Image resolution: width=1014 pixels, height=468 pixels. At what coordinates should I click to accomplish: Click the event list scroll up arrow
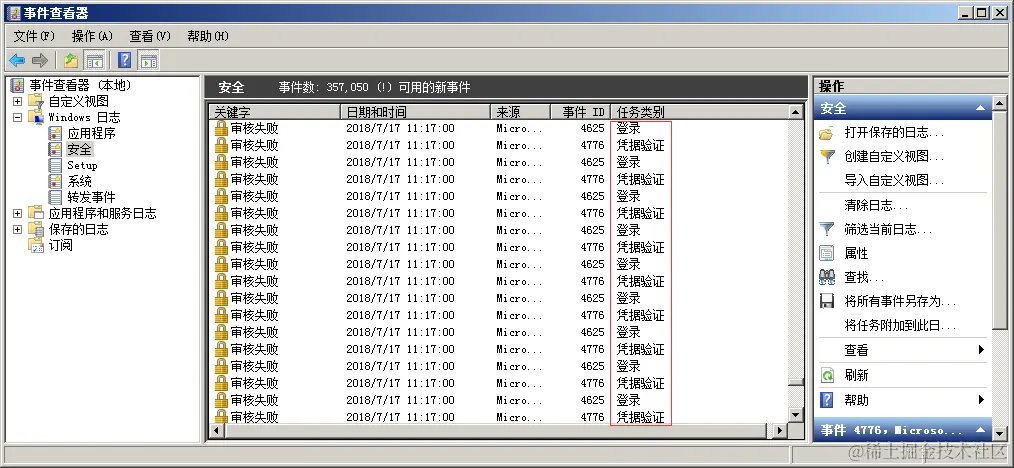796,112
